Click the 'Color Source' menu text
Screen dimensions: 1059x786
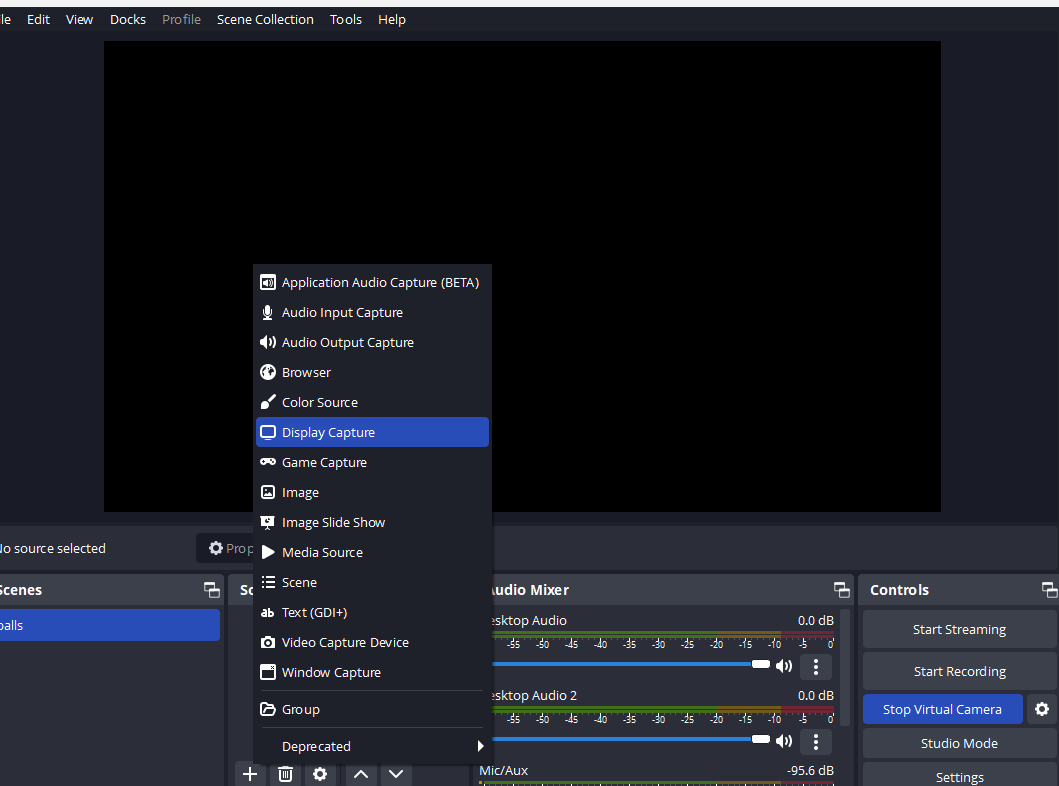pos(320,402)
